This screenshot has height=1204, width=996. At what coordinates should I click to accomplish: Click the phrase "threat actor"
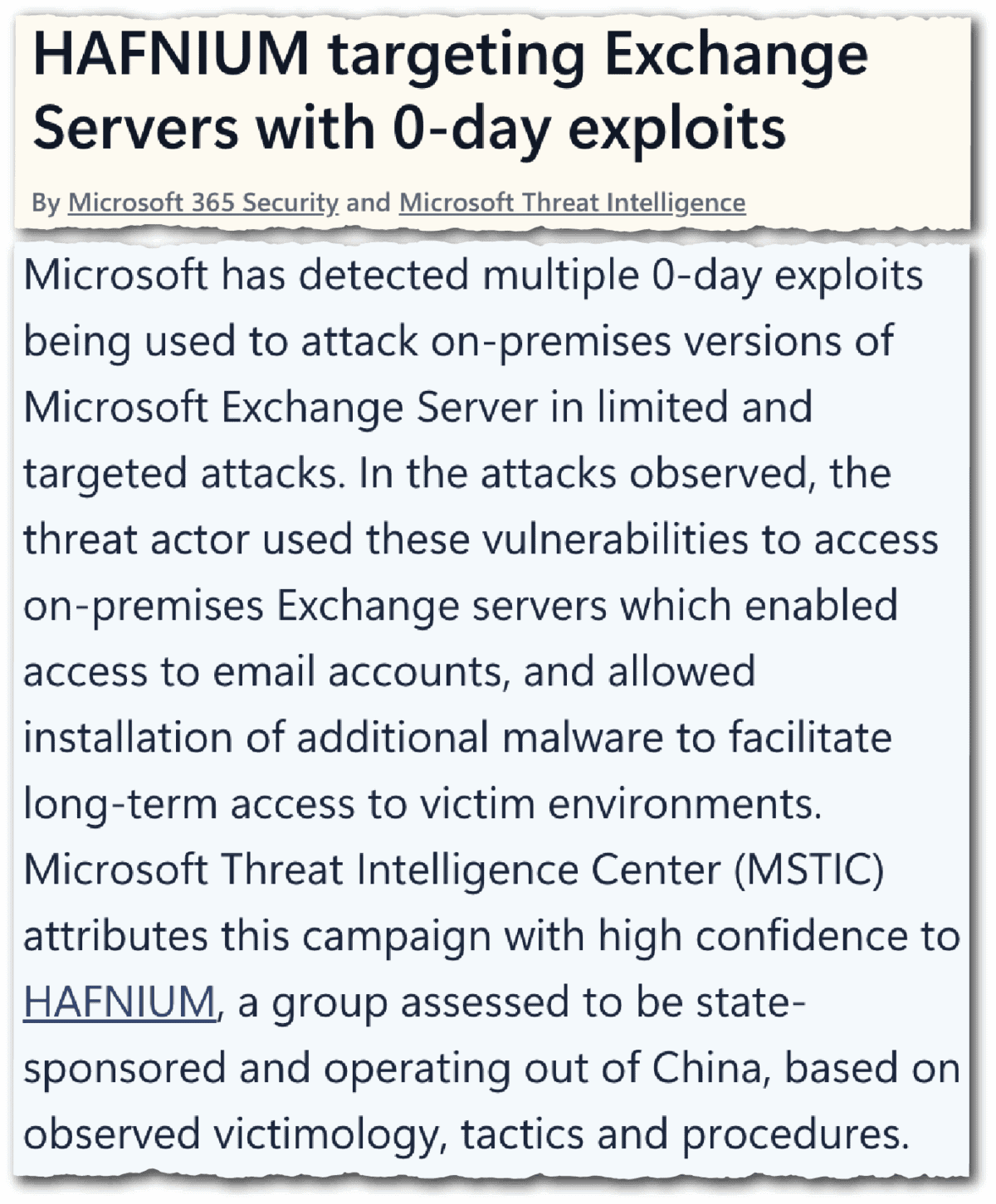click(136, 539)
